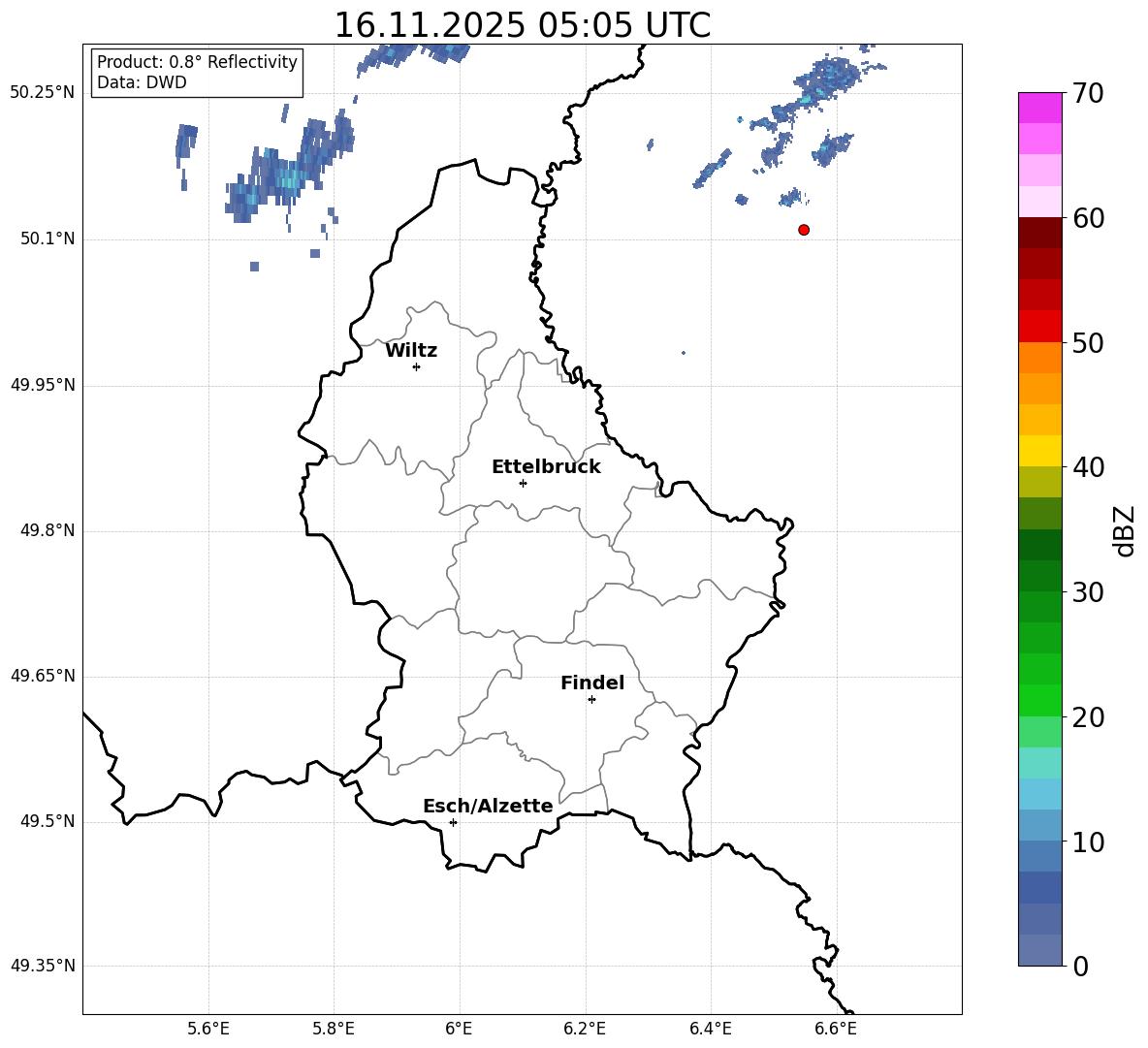Click the latitude label 49.65°N
Image resolution: width=1148 pixels, height=1048 pixels.
coord(43,676)
